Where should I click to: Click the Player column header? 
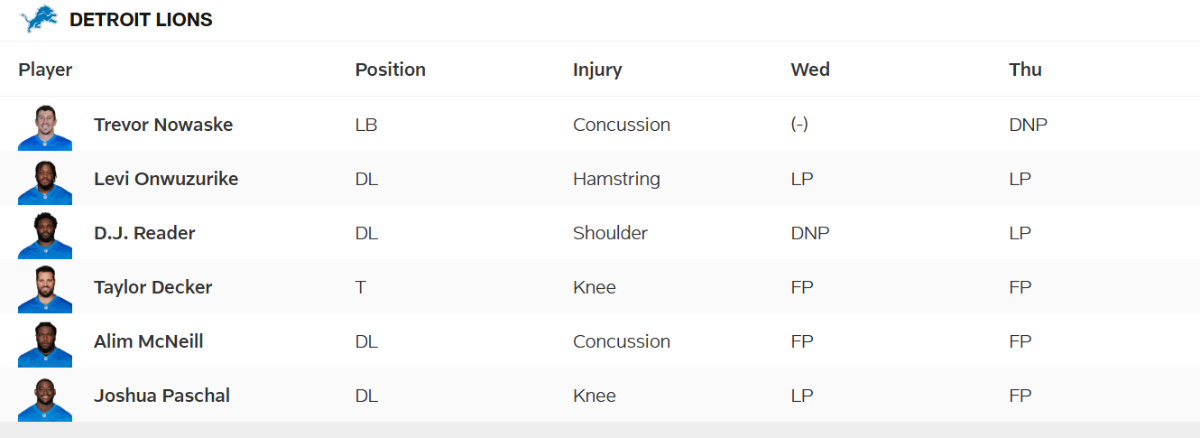coord(45,70)
